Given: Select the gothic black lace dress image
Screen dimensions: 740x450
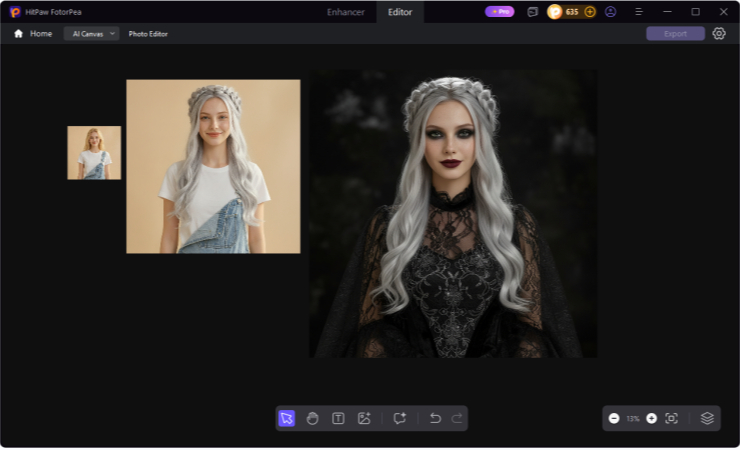Looking at the screenshot, I should pyautogui.click(x=453, y=213).
